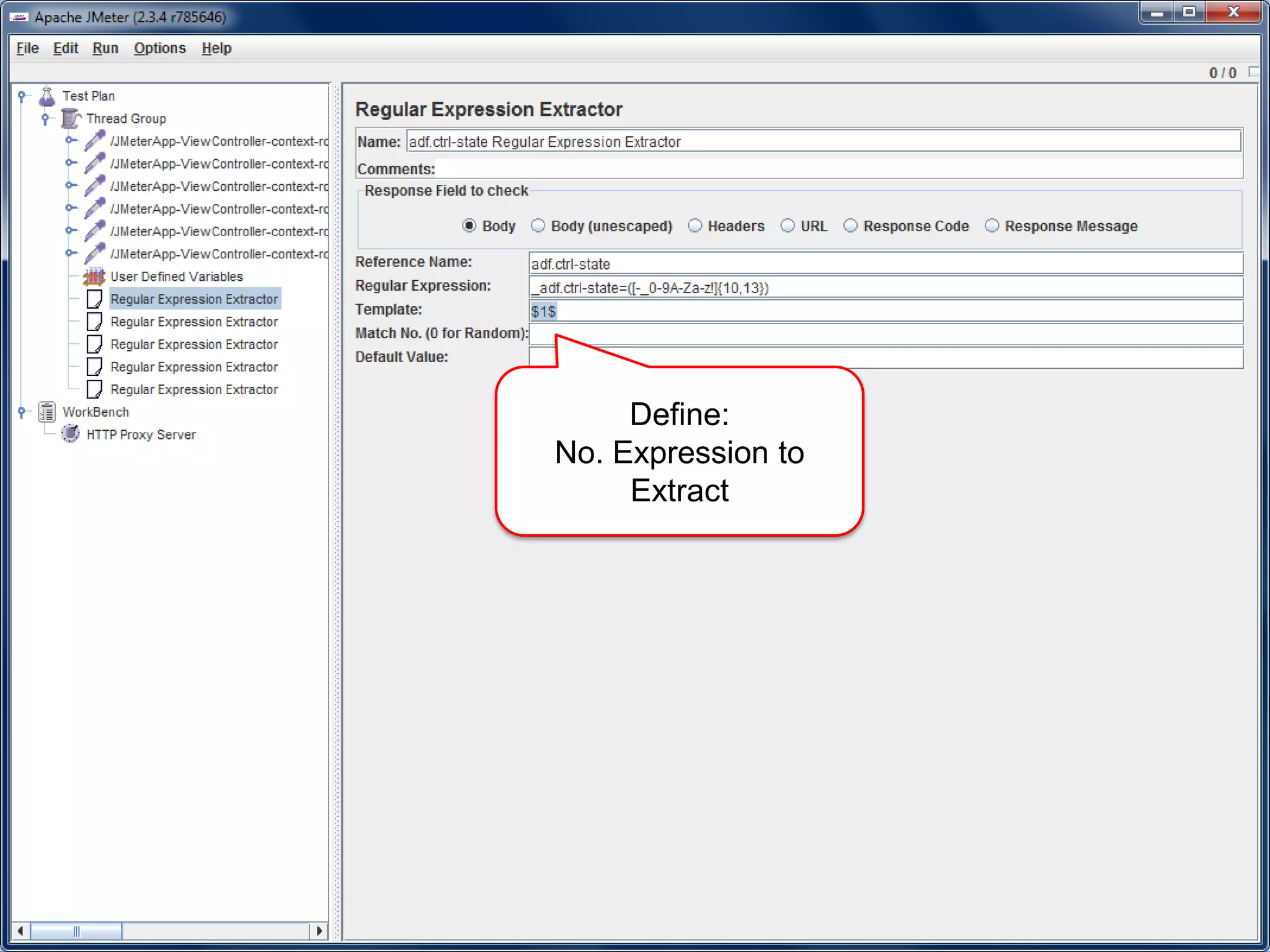Click the Template field containing $1$
The width and height of the screenshot is (1270, 952).
886,311
